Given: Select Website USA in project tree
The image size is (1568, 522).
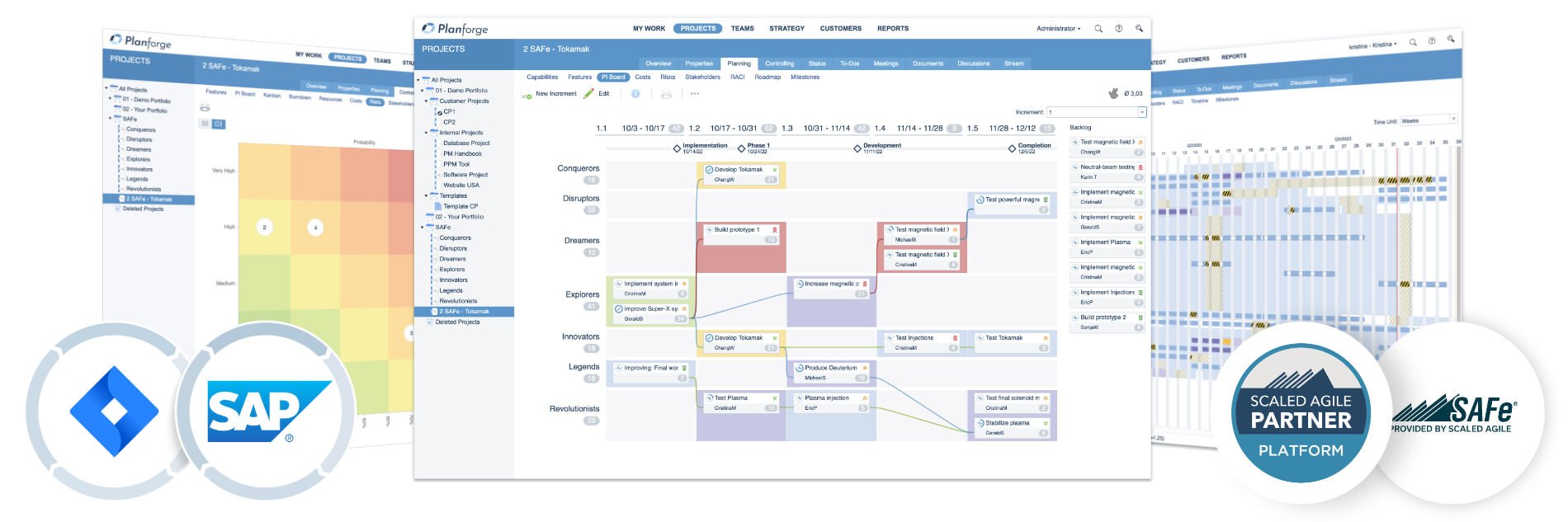Looking at the screenshot, I should 460,186.
